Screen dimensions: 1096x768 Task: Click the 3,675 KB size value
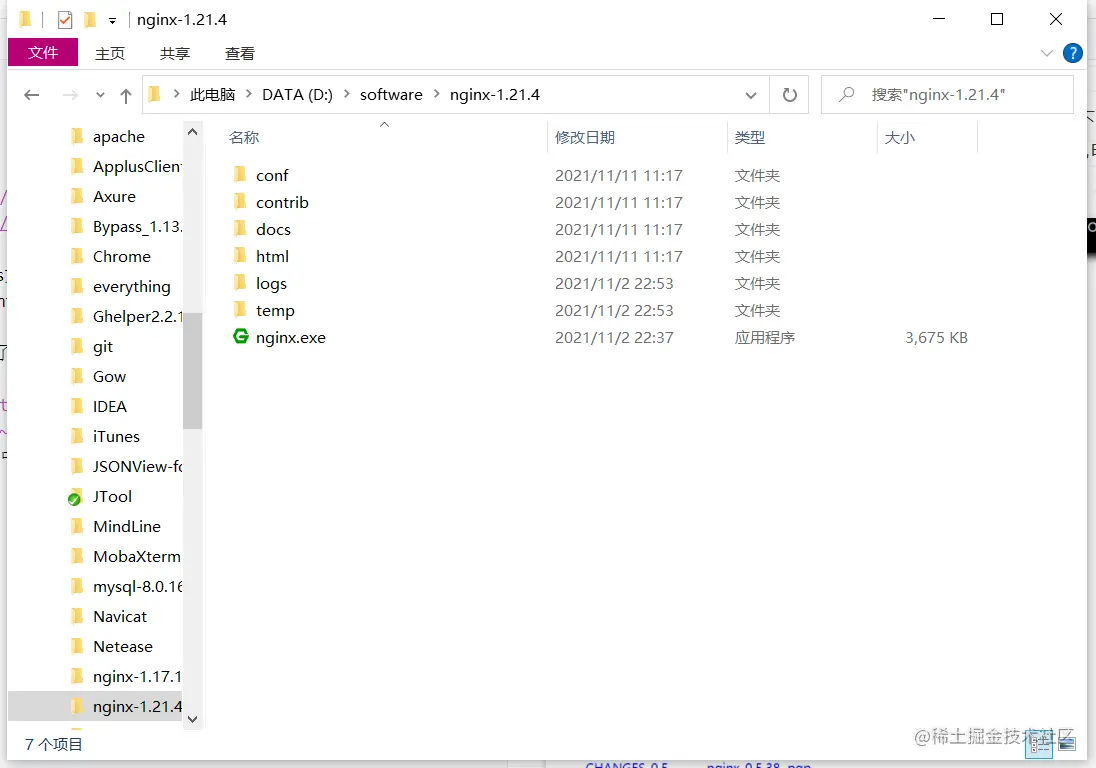[936, 338]
